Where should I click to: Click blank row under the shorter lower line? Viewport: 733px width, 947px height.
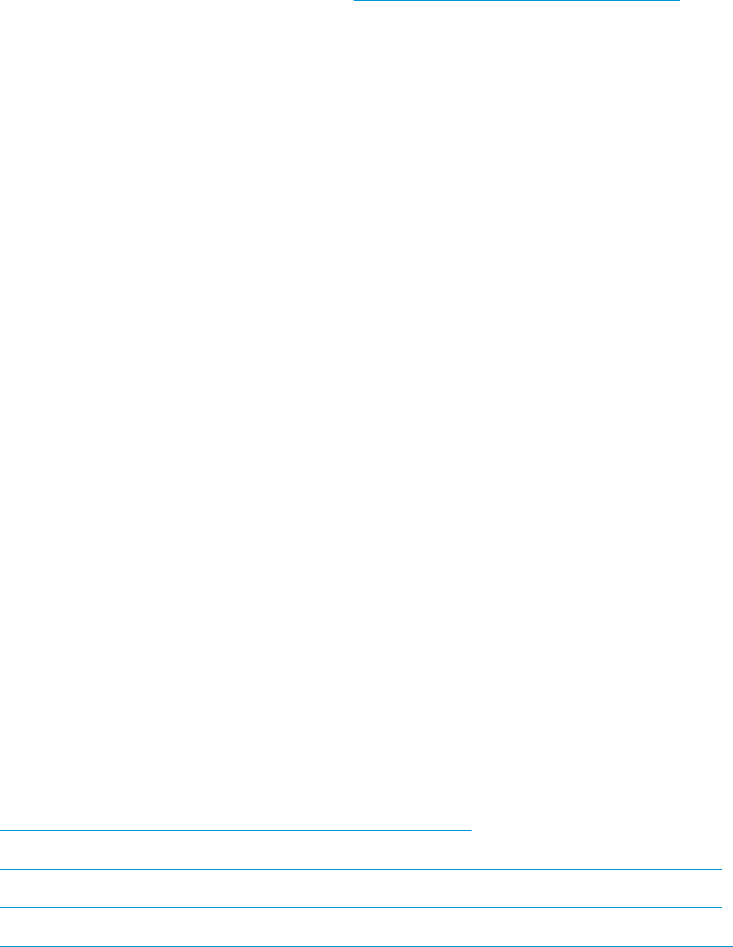361,850
